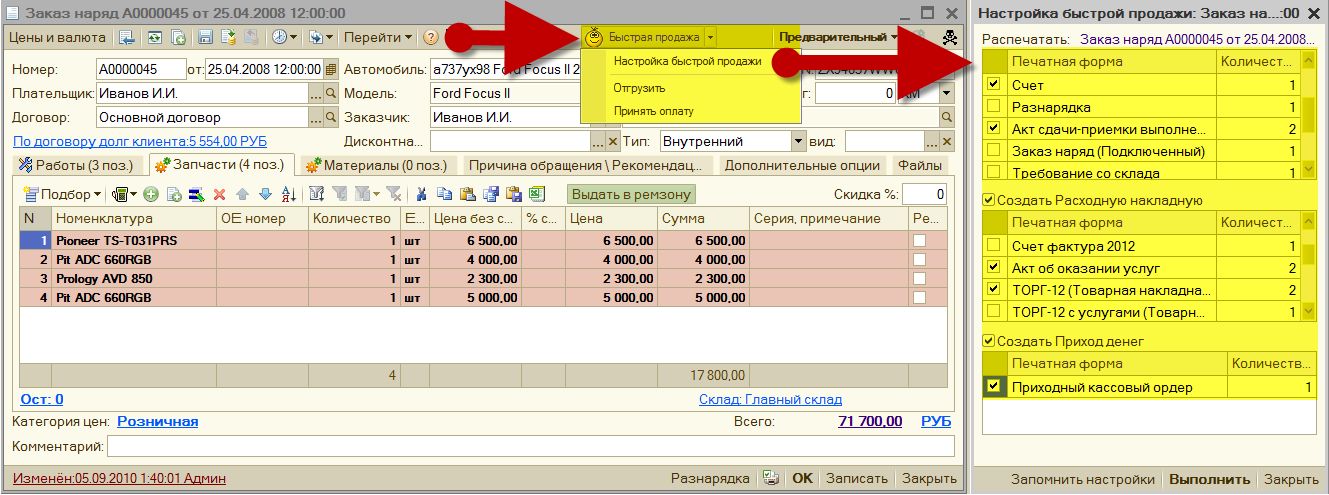Uncheck the Счет print form checkbox
The width and height of the screenshot is (1329, 495).
(993, 85)
